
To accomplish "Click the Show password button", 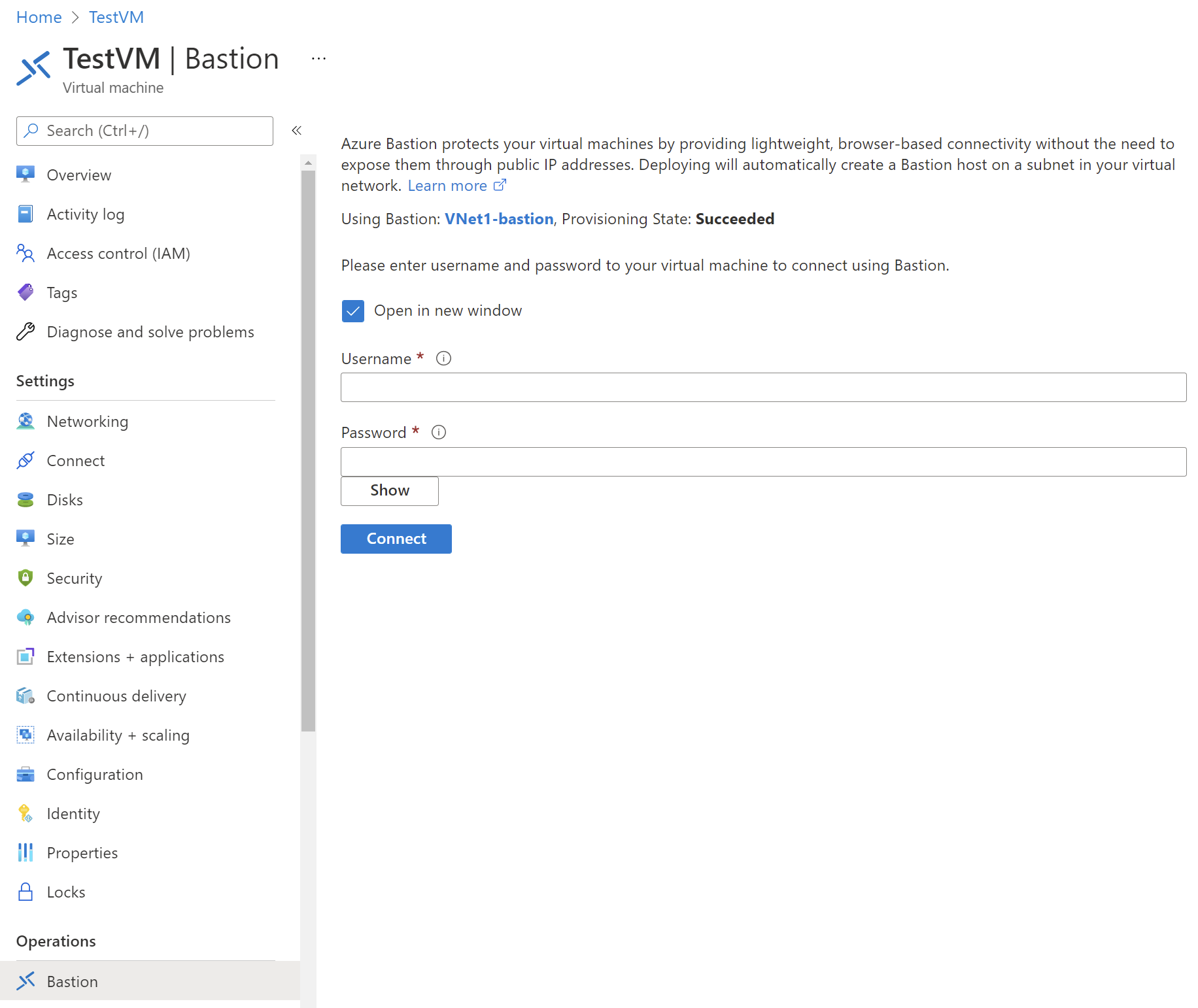I will (x=390, y=491).
